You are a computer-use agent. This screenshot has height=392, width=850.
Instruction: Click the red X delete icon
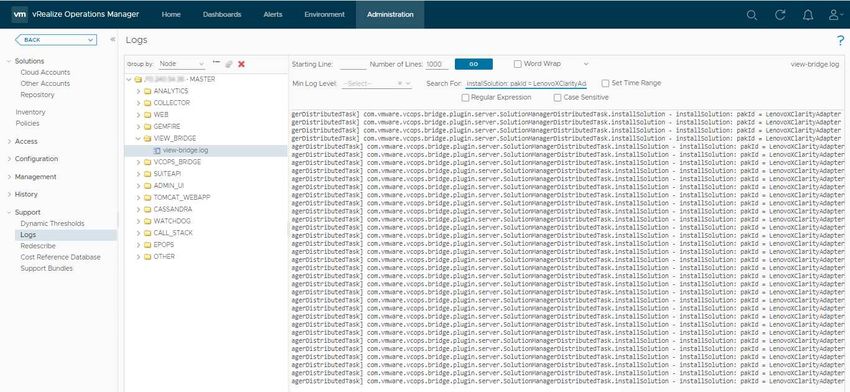(x=241, y=64)
